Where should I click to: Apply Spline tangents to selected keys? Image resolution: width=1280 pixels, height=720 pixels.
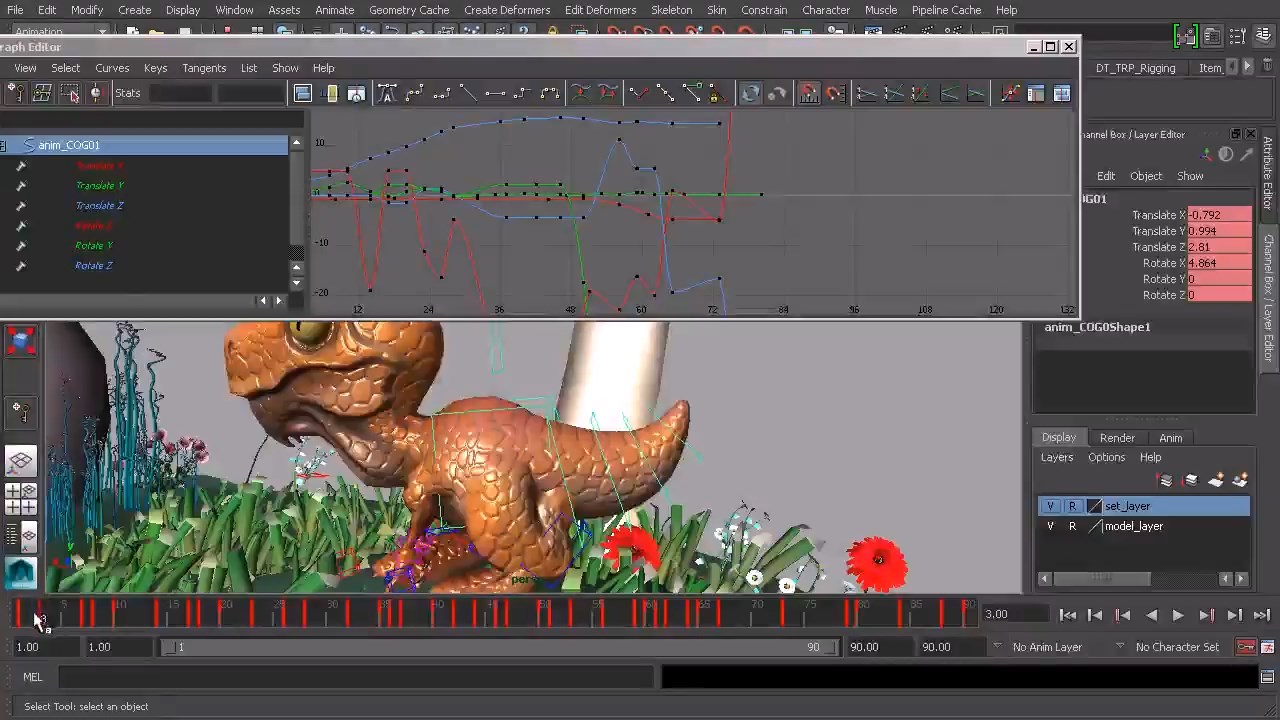(414, 93)
